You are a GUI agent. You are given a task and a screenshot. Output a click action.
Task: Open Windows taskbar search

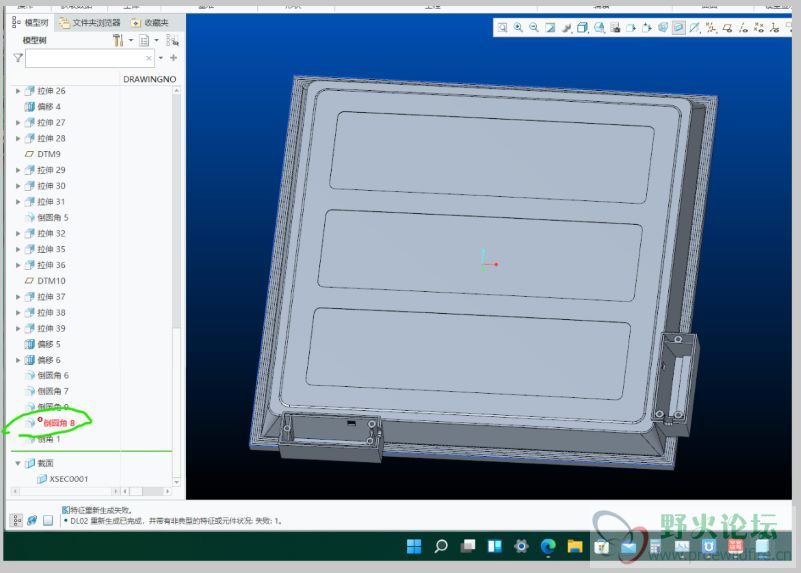click(441, 546)
